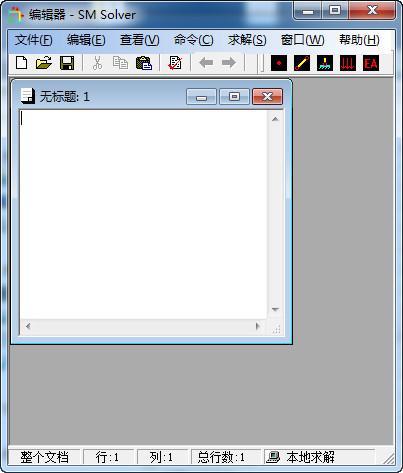Open the 窗口(W) menu
This screenshot has height=473, width=403.
302,40
